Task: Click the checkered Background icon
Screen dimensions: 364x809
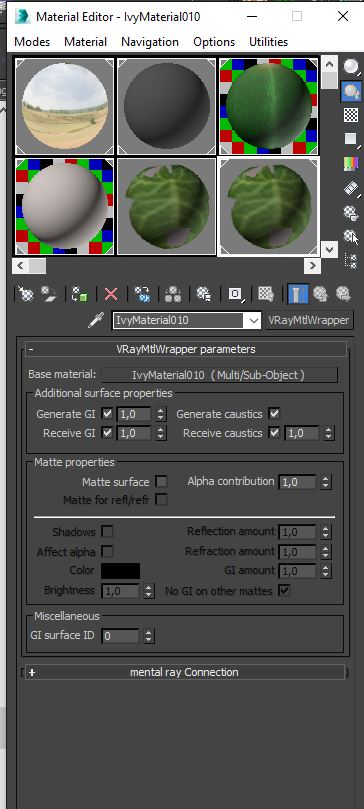Action: (x=352, y=115)
